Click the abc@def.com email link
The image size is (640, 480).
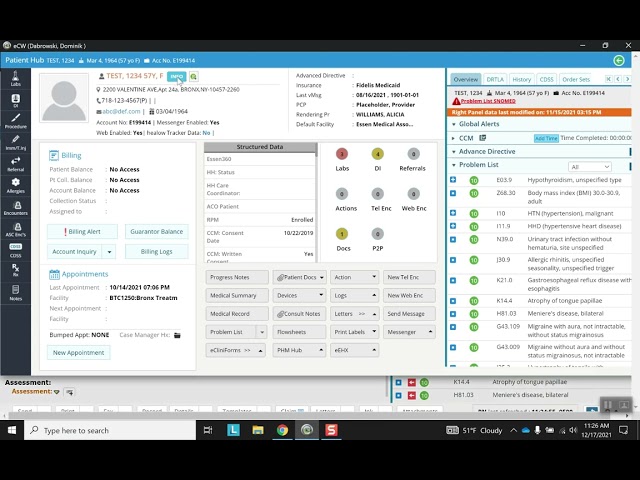121,111
